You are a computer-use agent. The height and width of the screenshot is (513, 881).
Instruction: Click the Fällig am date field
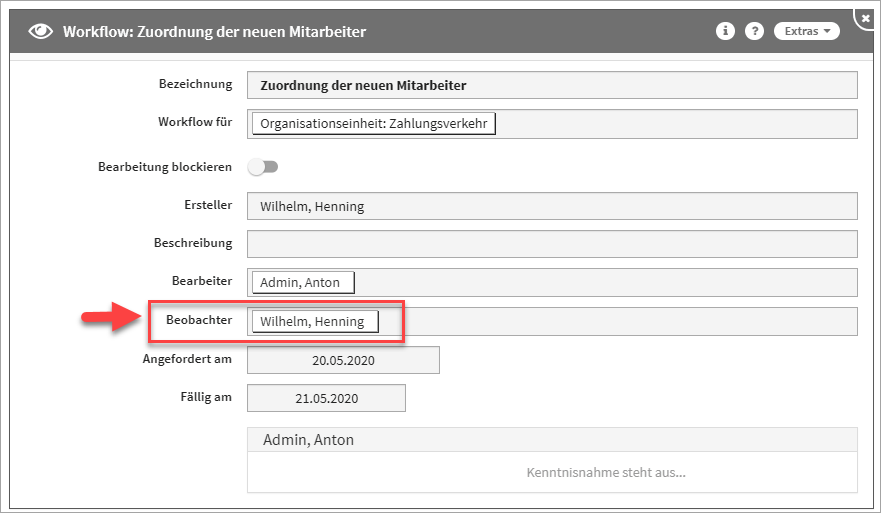[x=326, y=398]
